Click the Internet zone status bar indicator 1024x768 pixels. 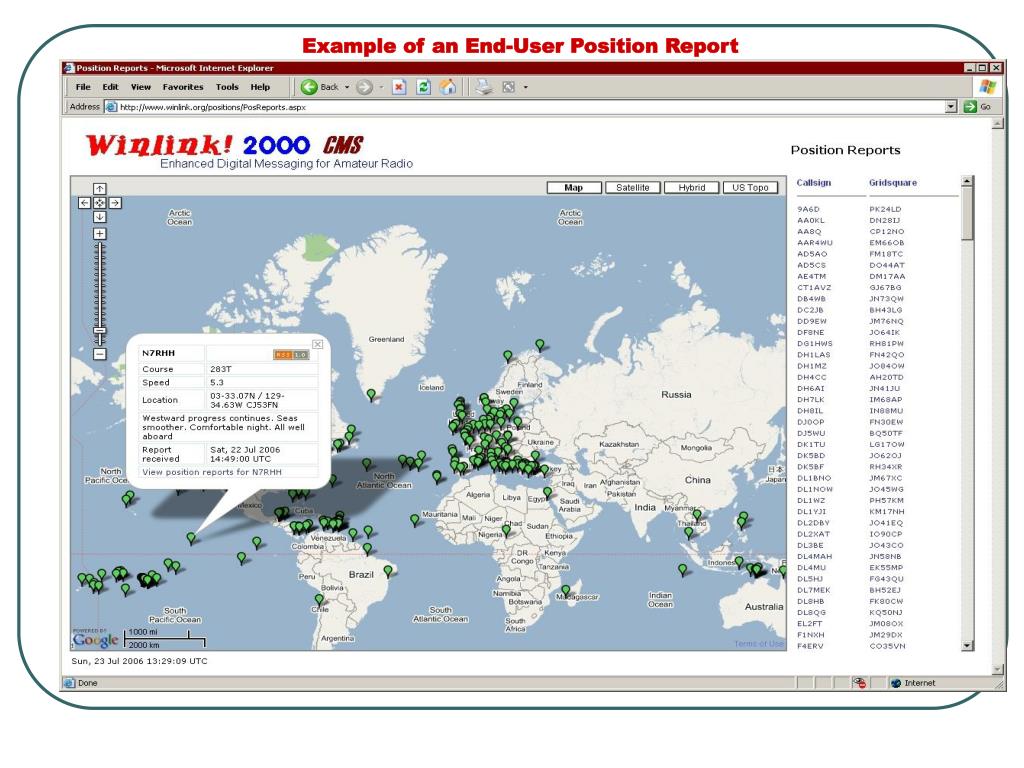913,683
